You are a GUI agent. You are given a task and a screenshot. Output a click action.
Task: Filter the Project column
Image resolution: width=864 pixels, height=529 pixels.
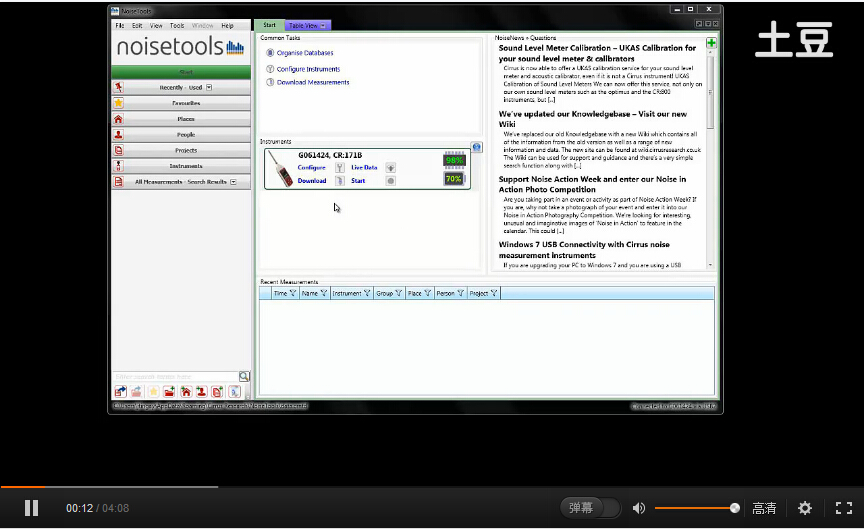pos(494,293)
